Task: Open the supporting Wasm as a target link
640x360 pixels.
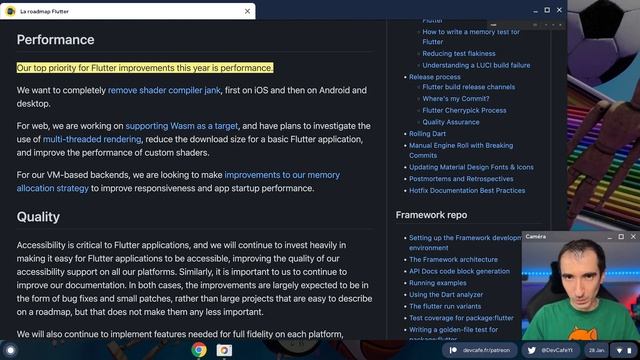Action: click(182, 126)
